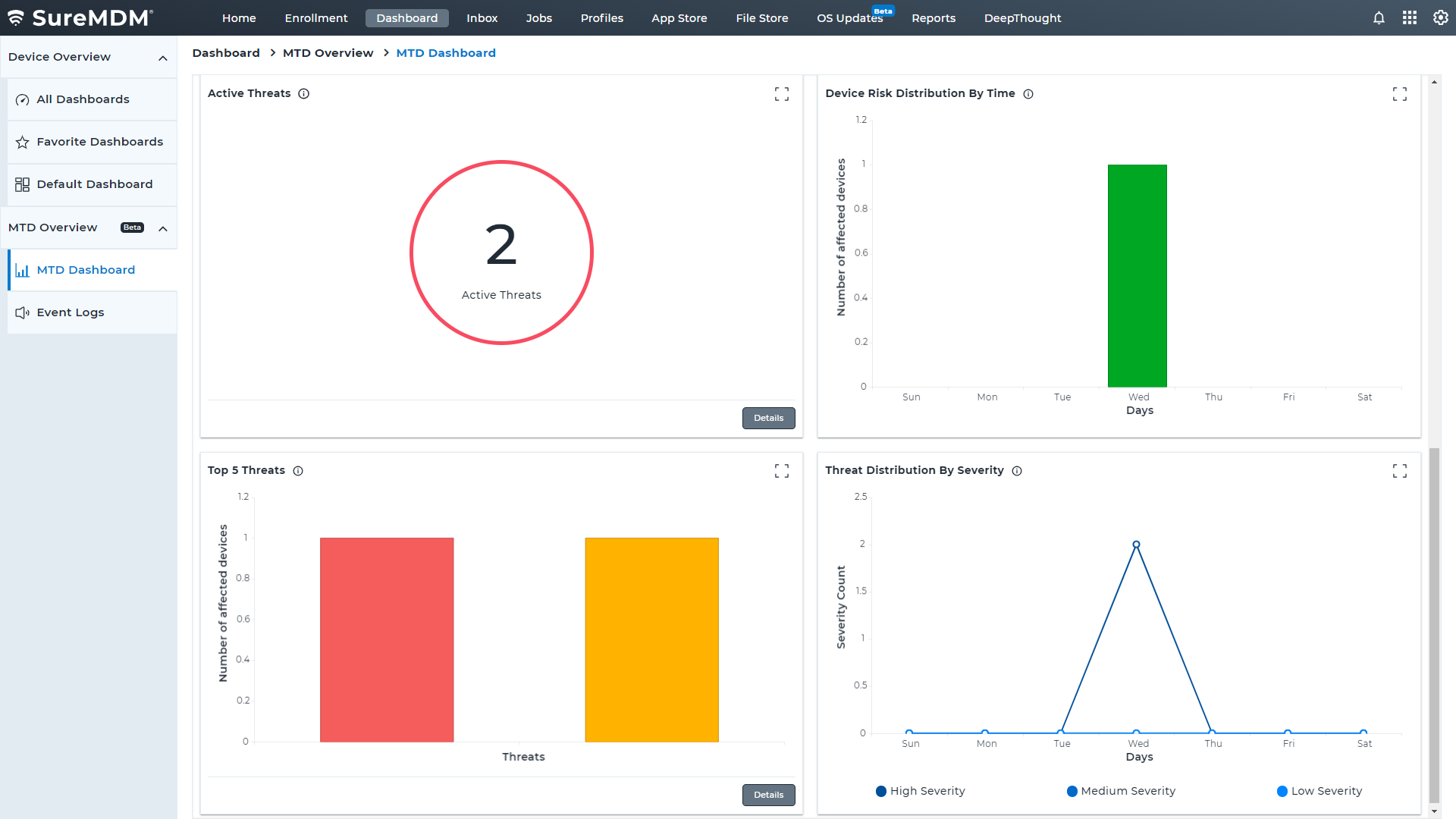Click Details button in Top 5 Threats

[x=769, y=795]
